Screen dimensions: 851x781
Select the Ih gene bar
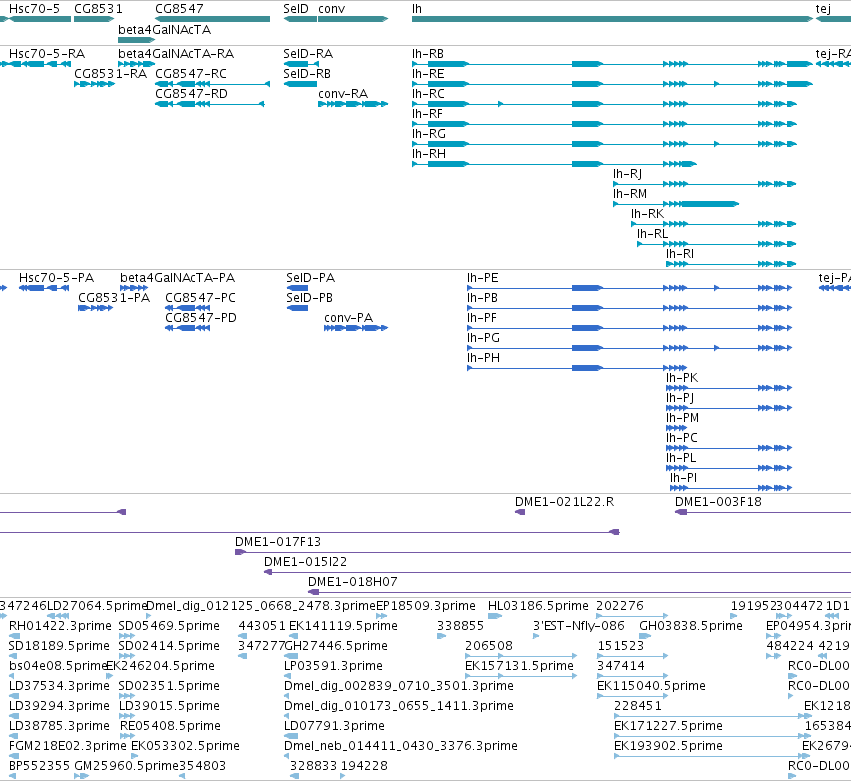[x=612, y=19]
